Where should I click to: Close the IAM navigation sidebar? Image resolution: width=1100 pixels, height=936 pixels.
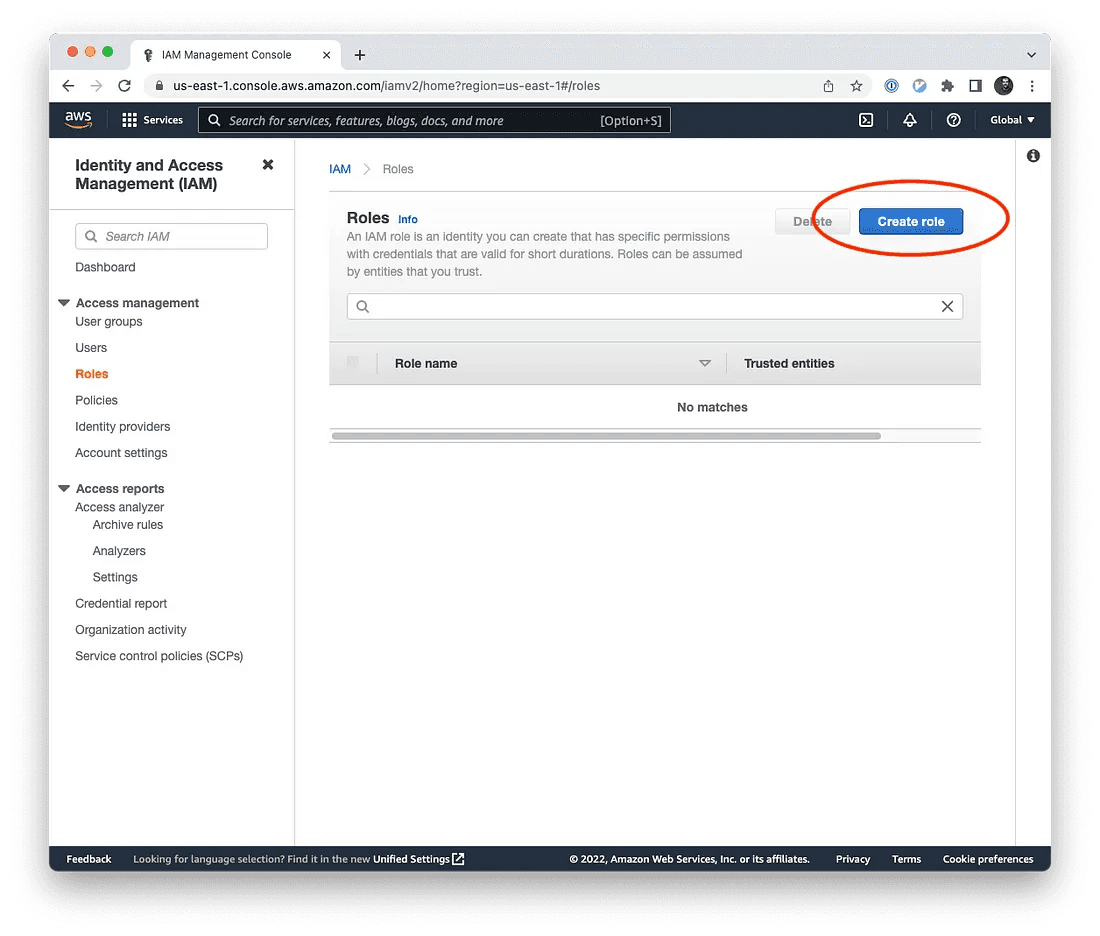(268, 165)
